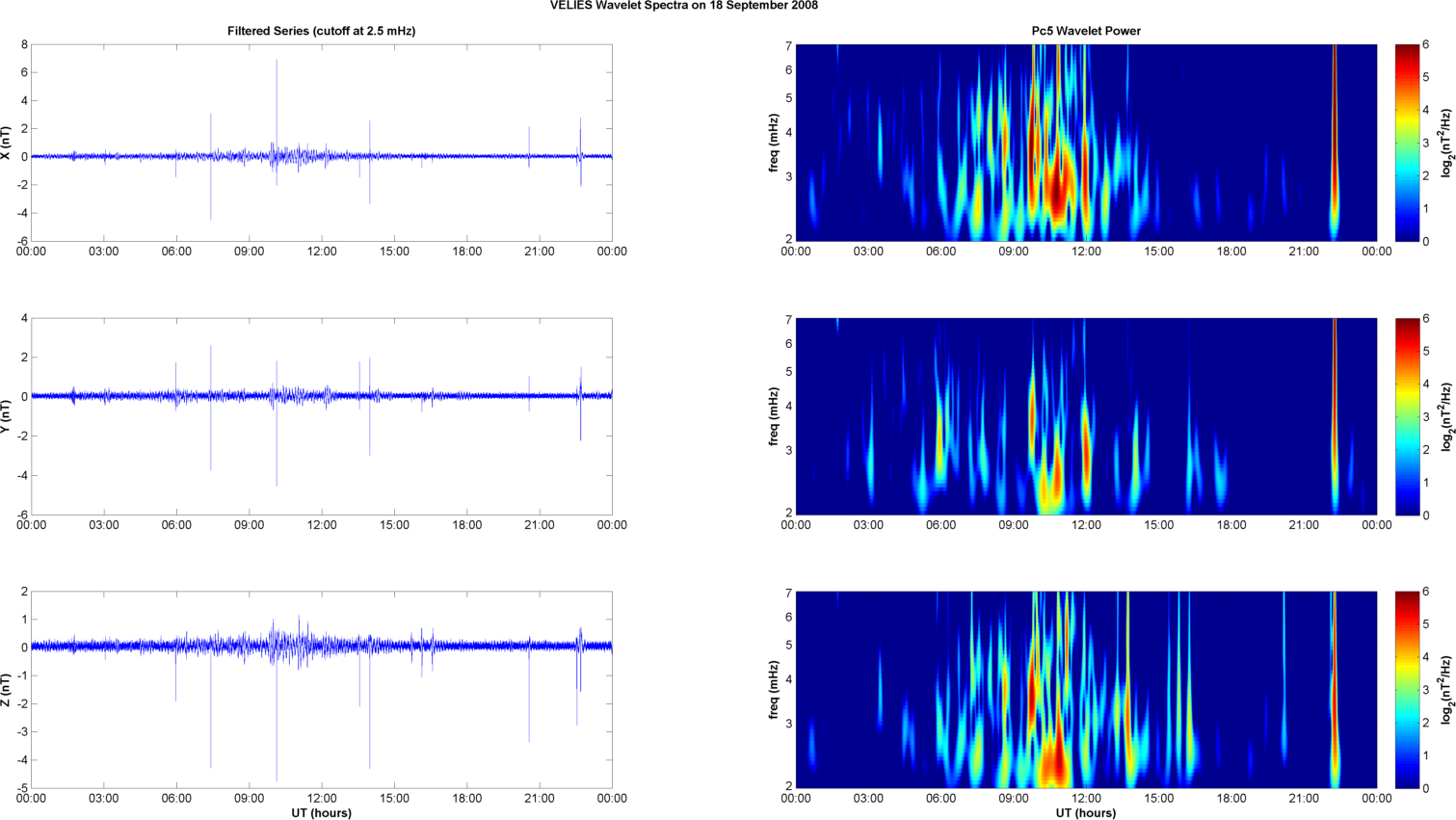The width and height of the screenshot is (1456, 820).
Task: Click the middle Y-component wavelet spectrogram
Action: click(1086, 416)
